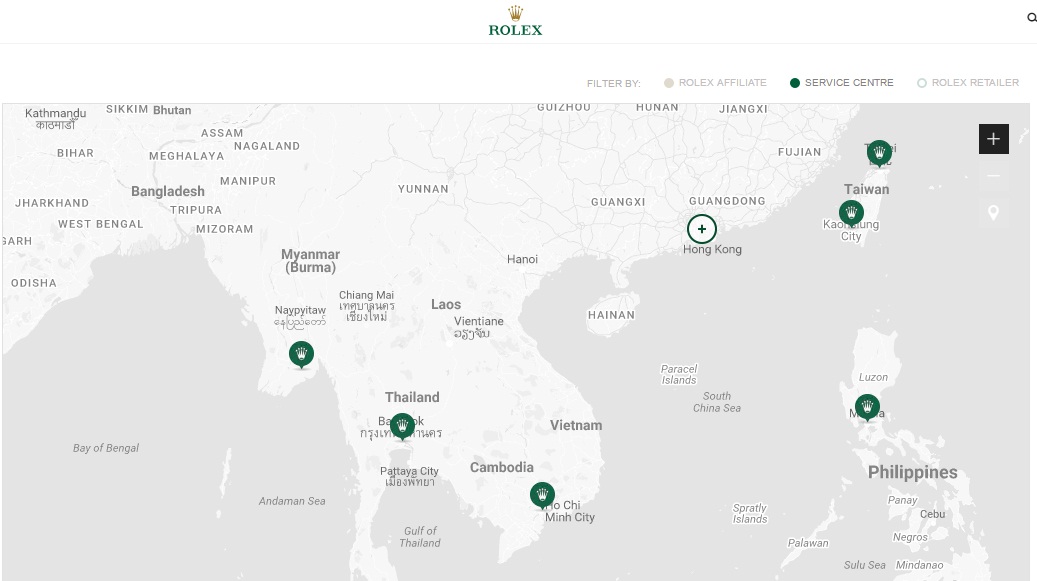
Task: Open the search magnifier icon
Action: [1032, 18]
